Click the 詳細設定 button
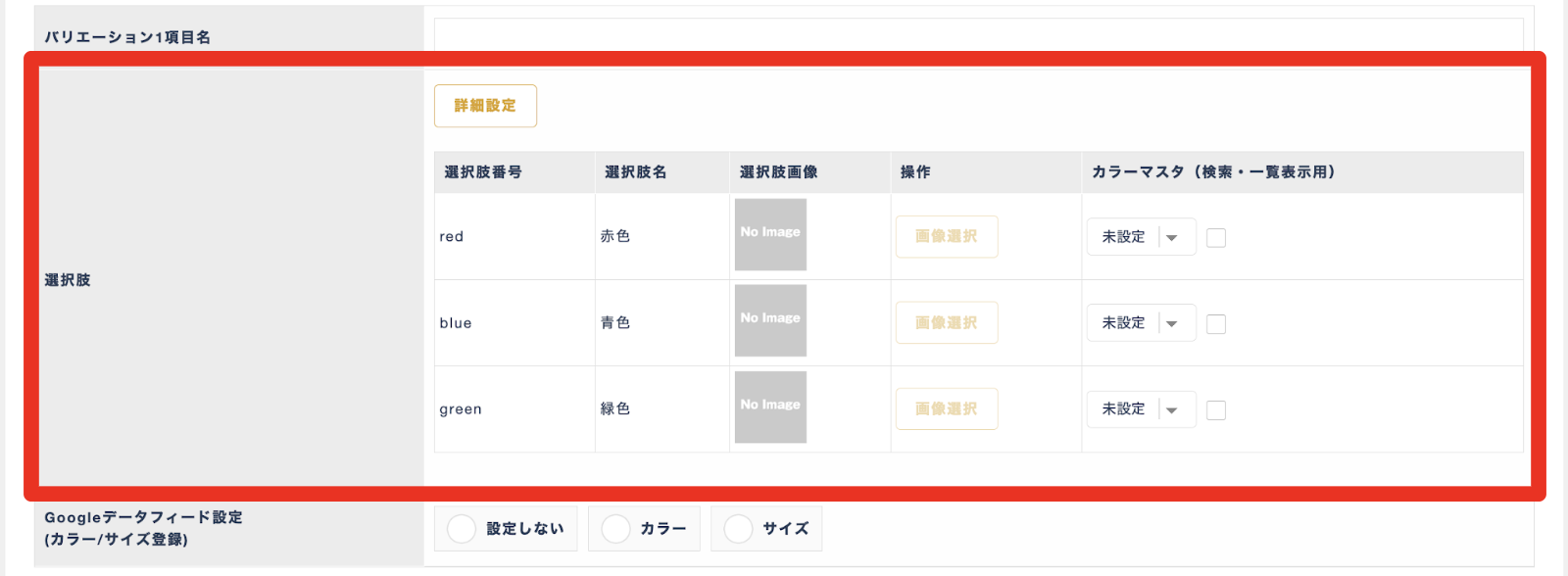The height and width of the screenshot is (576, 1568). (x=485, y=106)
